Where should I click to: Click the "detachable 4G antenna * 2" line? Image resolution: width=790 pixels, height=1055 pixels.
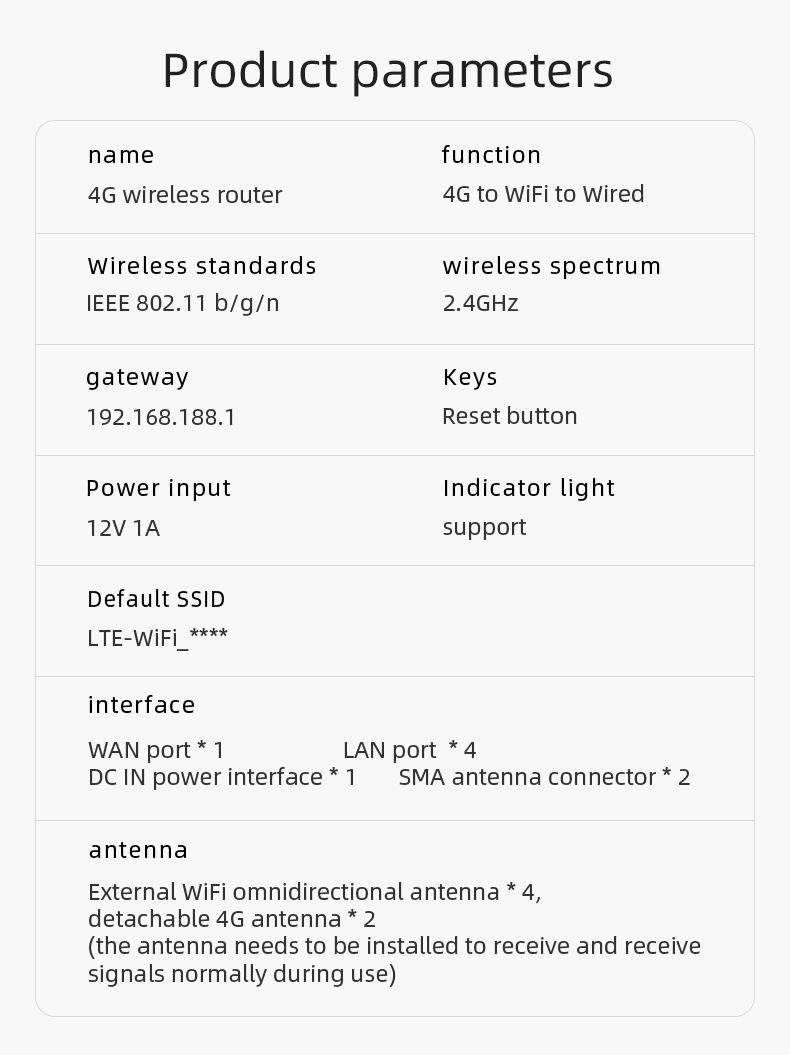pos(231,918)
